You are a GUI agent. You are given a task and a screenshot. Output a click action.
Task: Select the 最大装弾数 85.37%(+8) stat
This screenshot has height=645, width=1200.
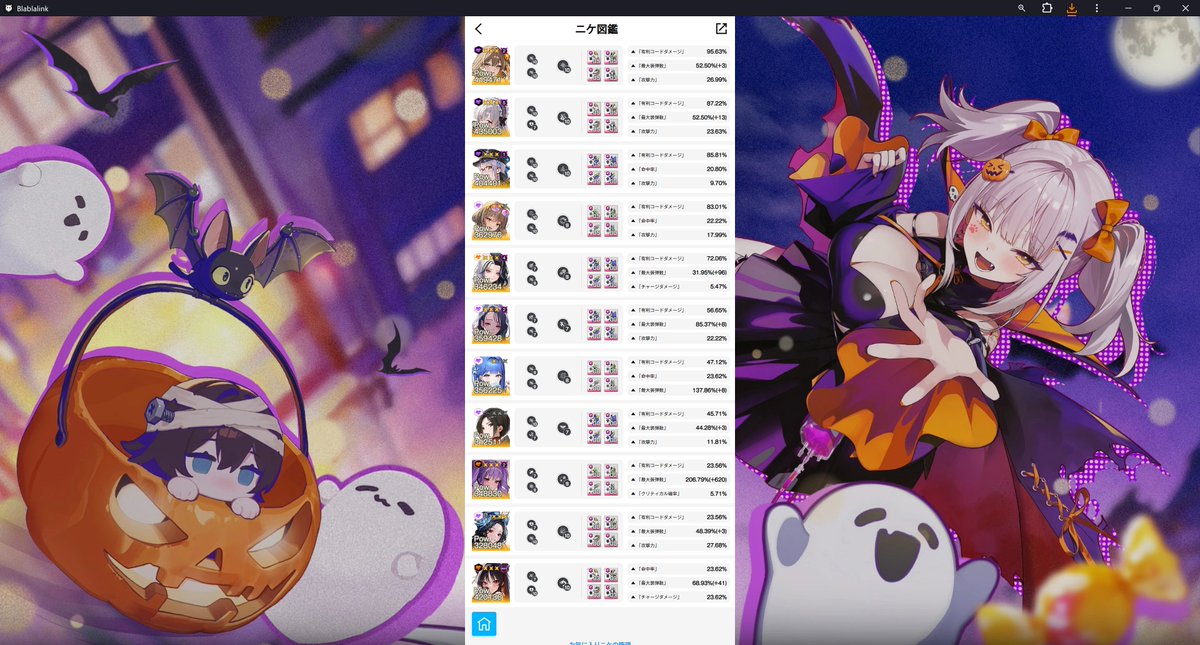[679, 324]
